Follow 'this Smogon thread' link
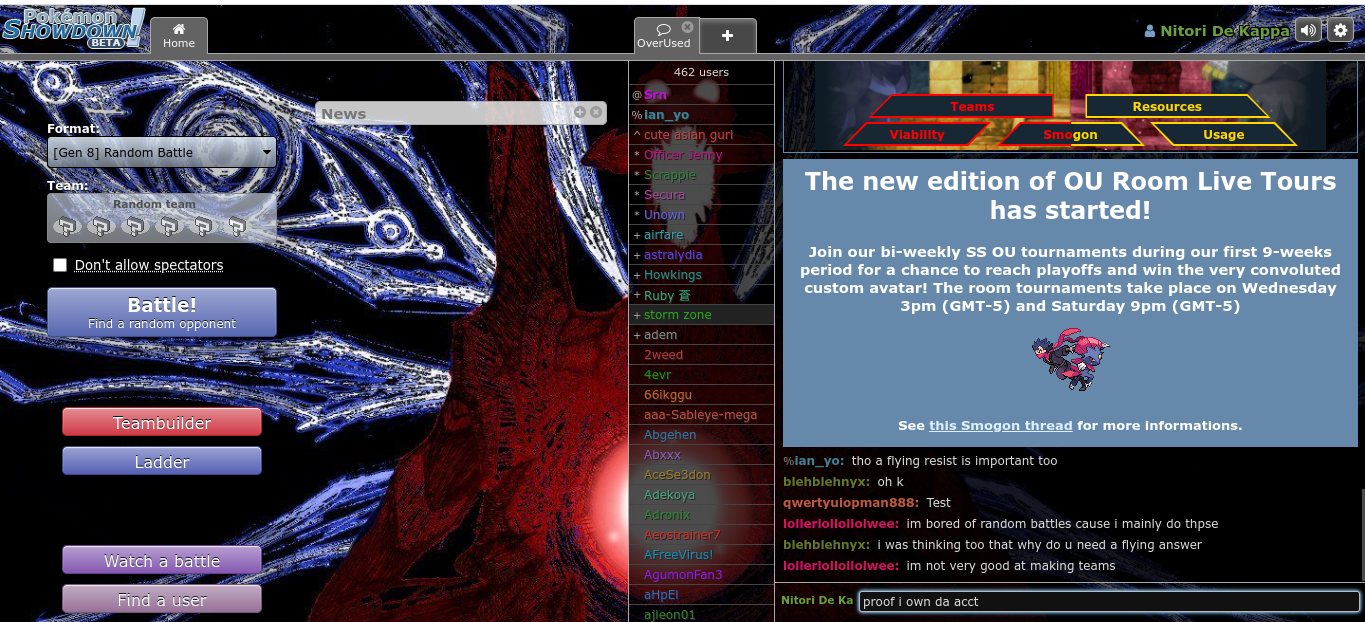The height and width of the screenshot is (622, 1365). 1000,425
